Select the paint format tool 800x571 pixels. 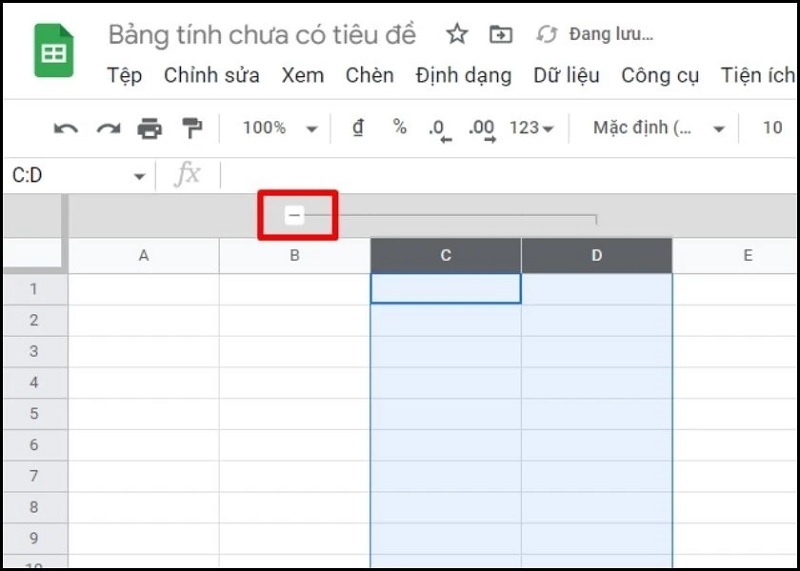191,128
